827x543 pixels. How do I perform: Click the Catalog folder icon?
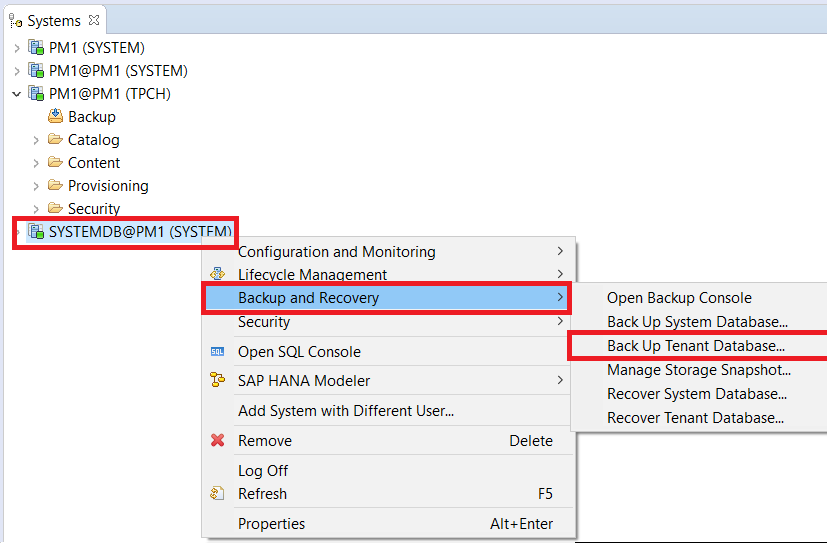(x=55, y=139)
